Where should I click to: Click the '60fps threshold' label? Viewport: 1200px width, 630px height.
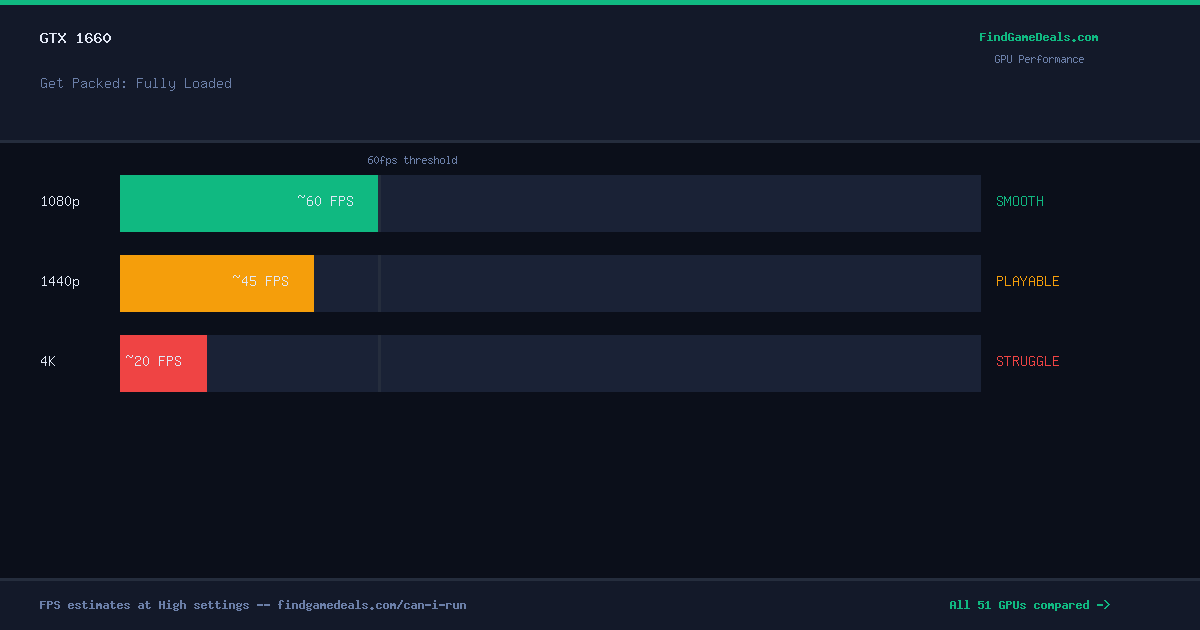pyautogui.click(x=412, y=160)
